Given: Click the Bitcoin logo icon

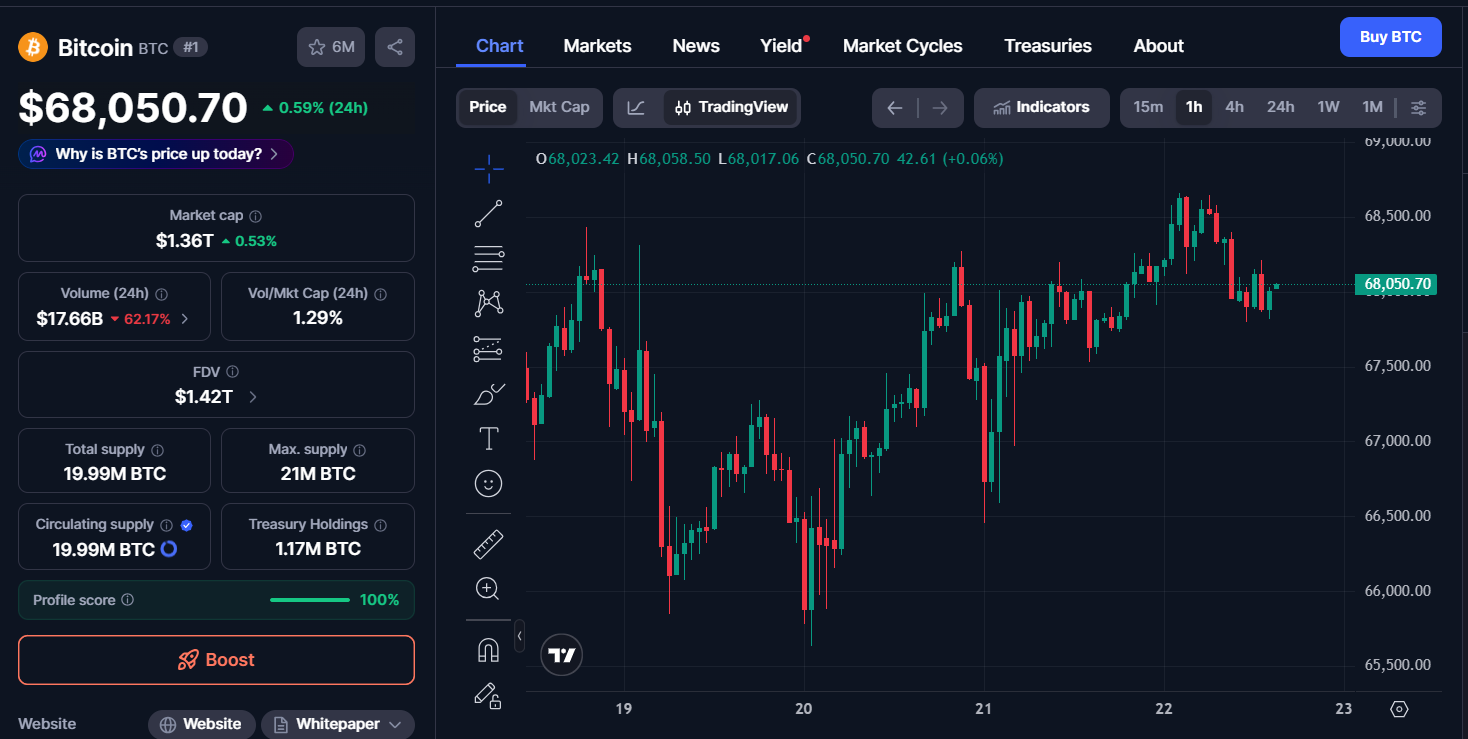Looking at the screenshot, I should coord(33,47).
